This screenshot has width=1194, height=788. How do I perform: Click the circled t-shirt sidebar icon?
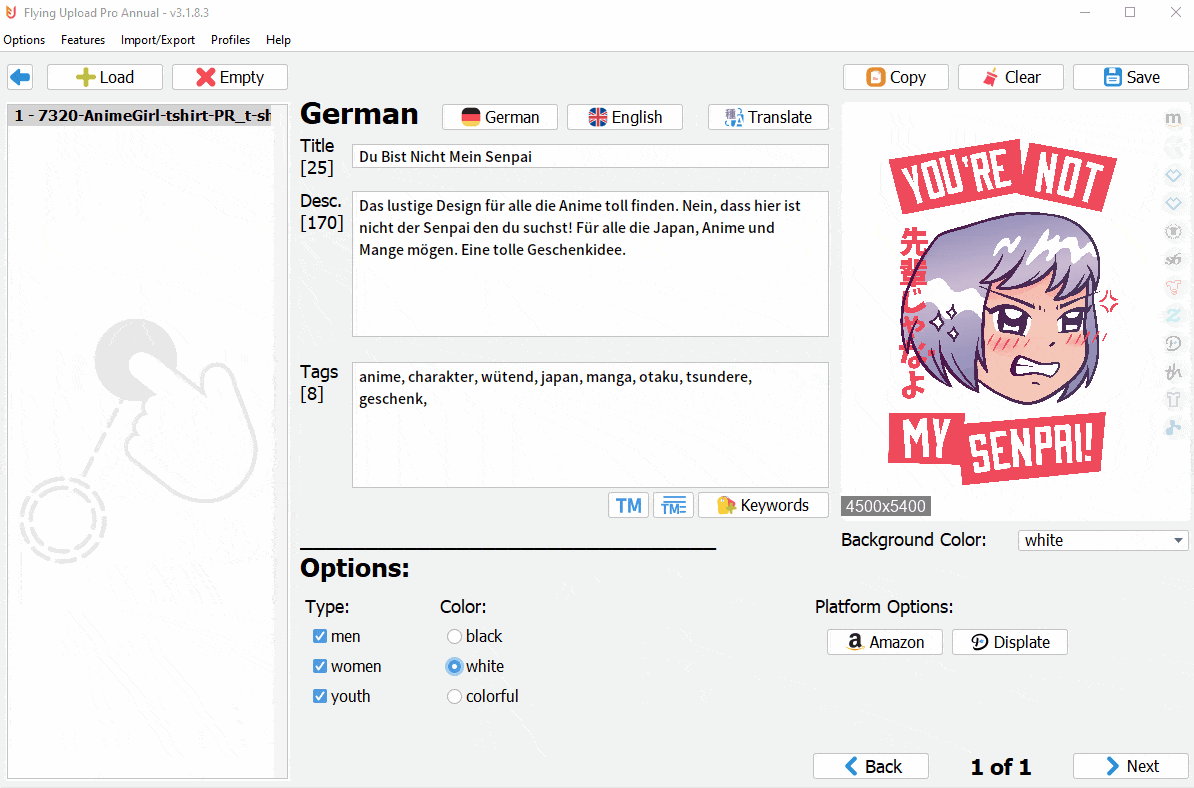1173,231
